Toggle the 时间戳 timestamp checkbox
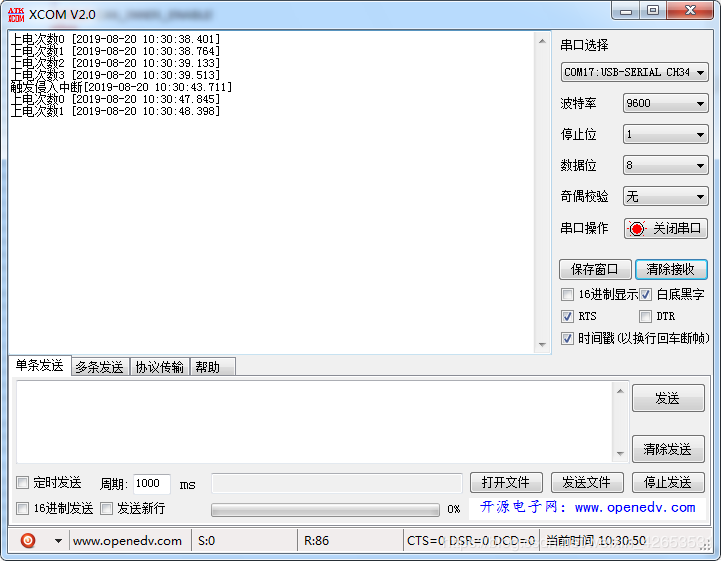The width and height of the screenshot is (721, 561). (567, 338)
